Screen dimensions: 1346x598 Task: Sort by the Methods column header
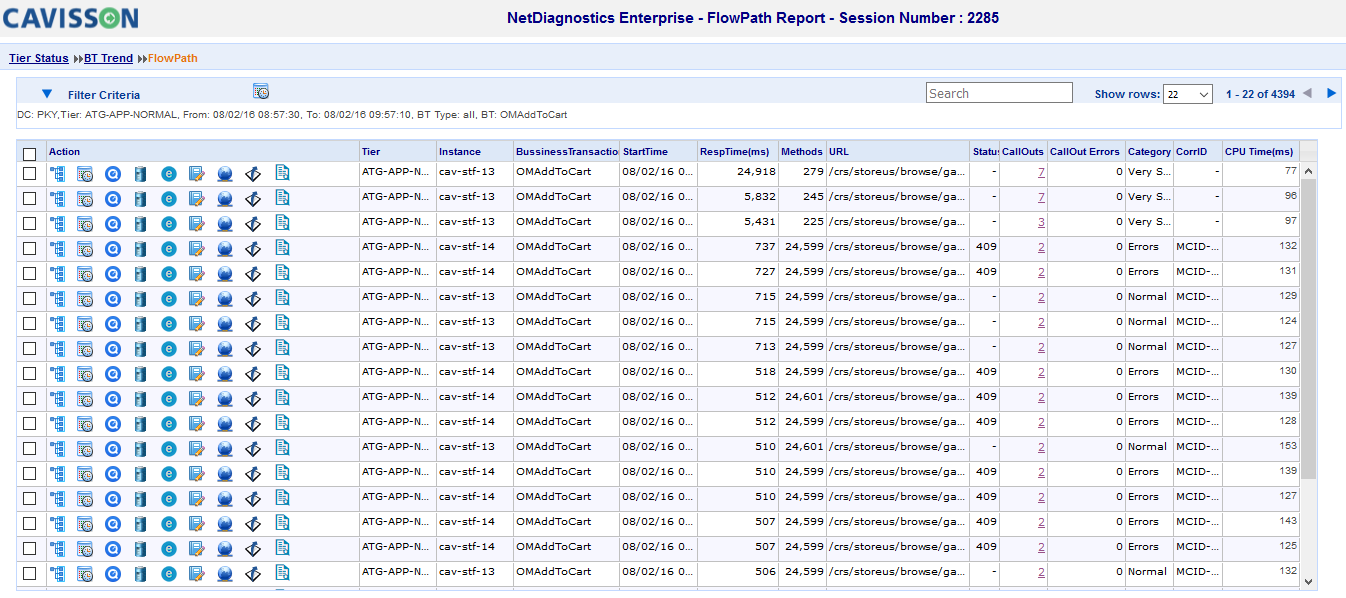(x=801, y=152)
